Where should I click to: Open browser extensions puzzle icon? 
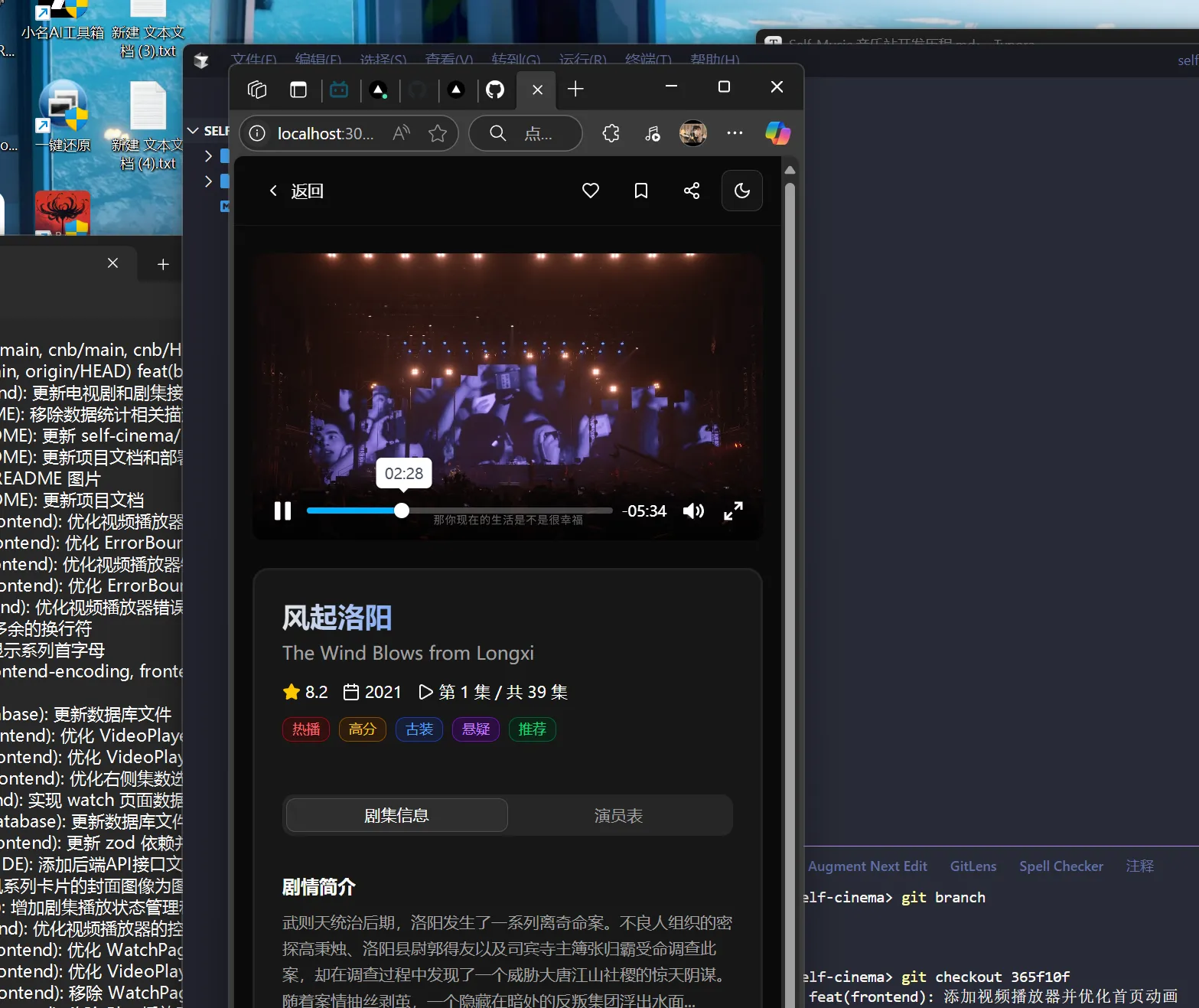(x=611, y=133)
